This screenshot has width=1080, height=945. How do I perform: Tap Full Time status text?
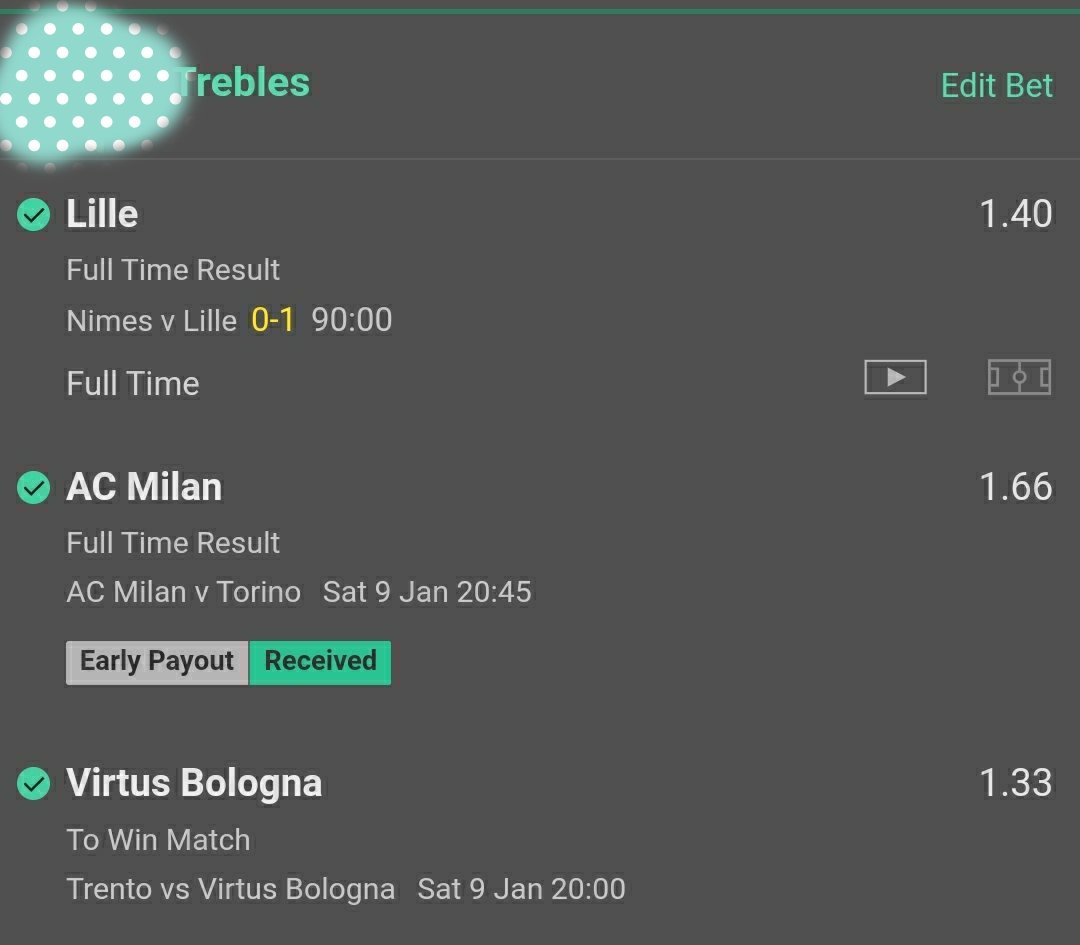point(133,384)
